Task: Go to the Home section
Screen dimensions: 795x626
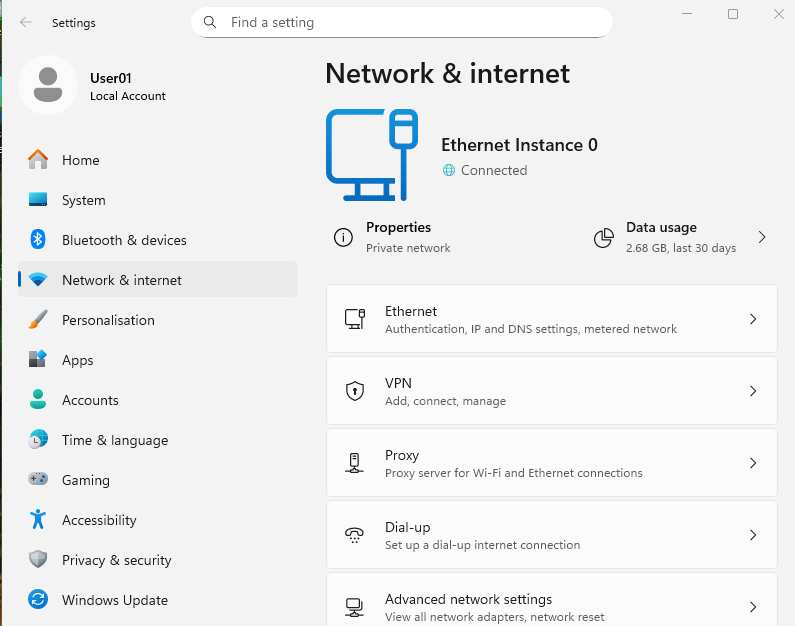Action: point(80,160)
